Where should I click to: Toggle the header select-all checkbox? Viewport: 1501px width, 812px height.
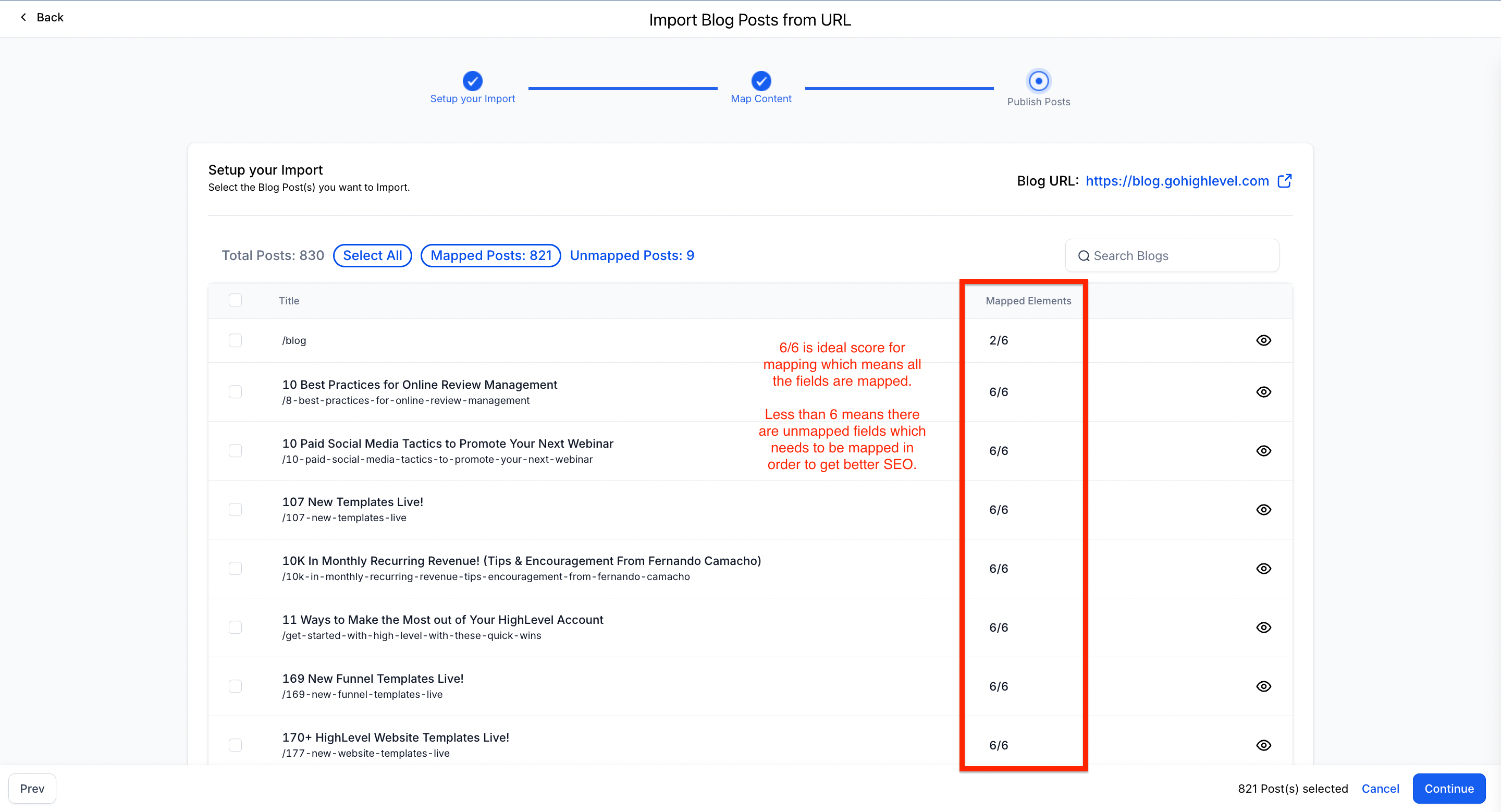tap(235, 300)
